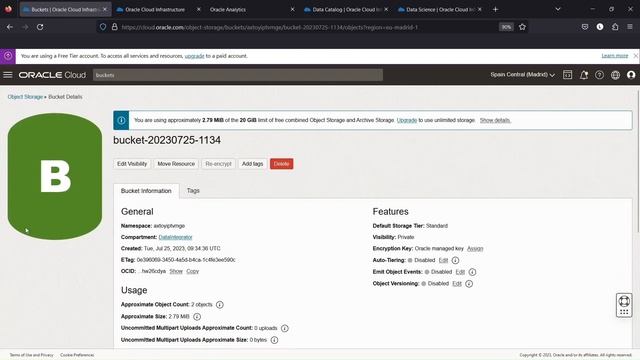The width and height of the screenshot is (640, 360).
Task: Click the site padlock icon in address bar
Action: [x=115, y=27]
